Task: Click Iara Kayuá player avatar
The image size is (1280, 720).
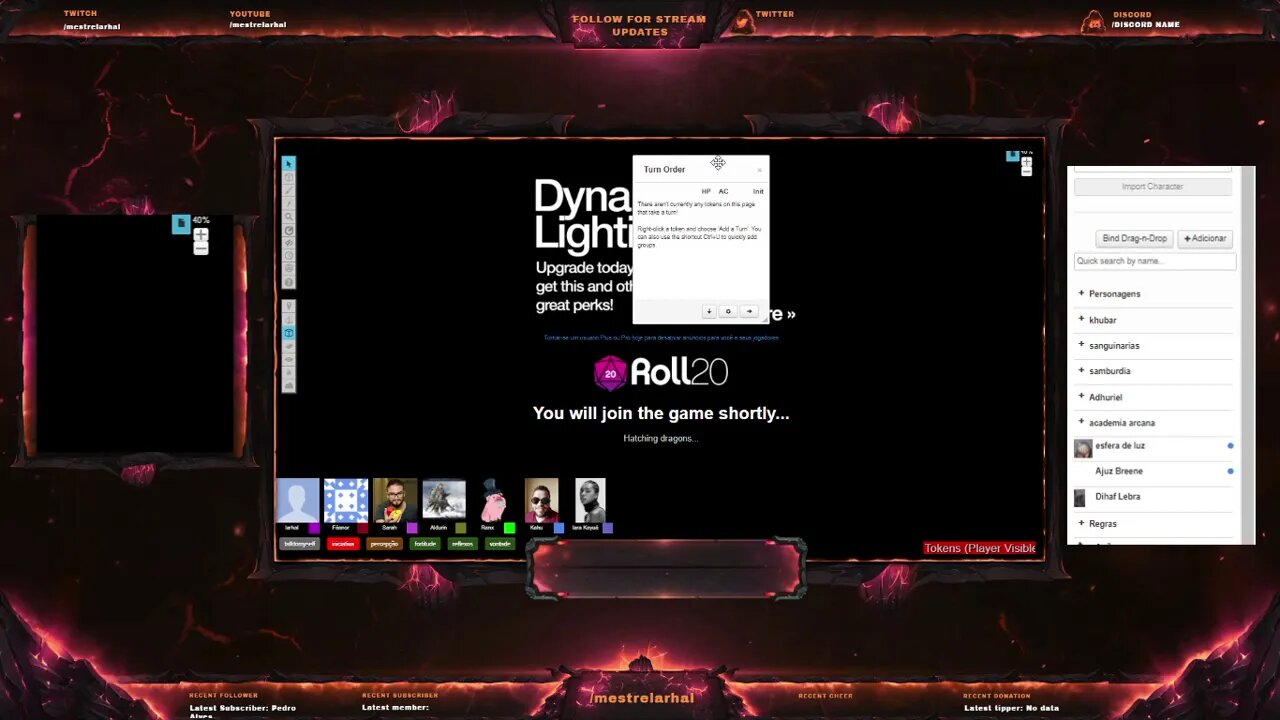Action: pos(590,500)
